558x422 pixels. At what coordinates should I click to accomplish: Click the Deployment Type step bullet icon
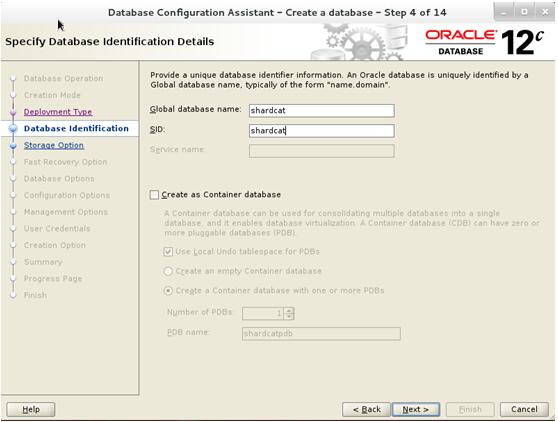(x=13, y=112)
